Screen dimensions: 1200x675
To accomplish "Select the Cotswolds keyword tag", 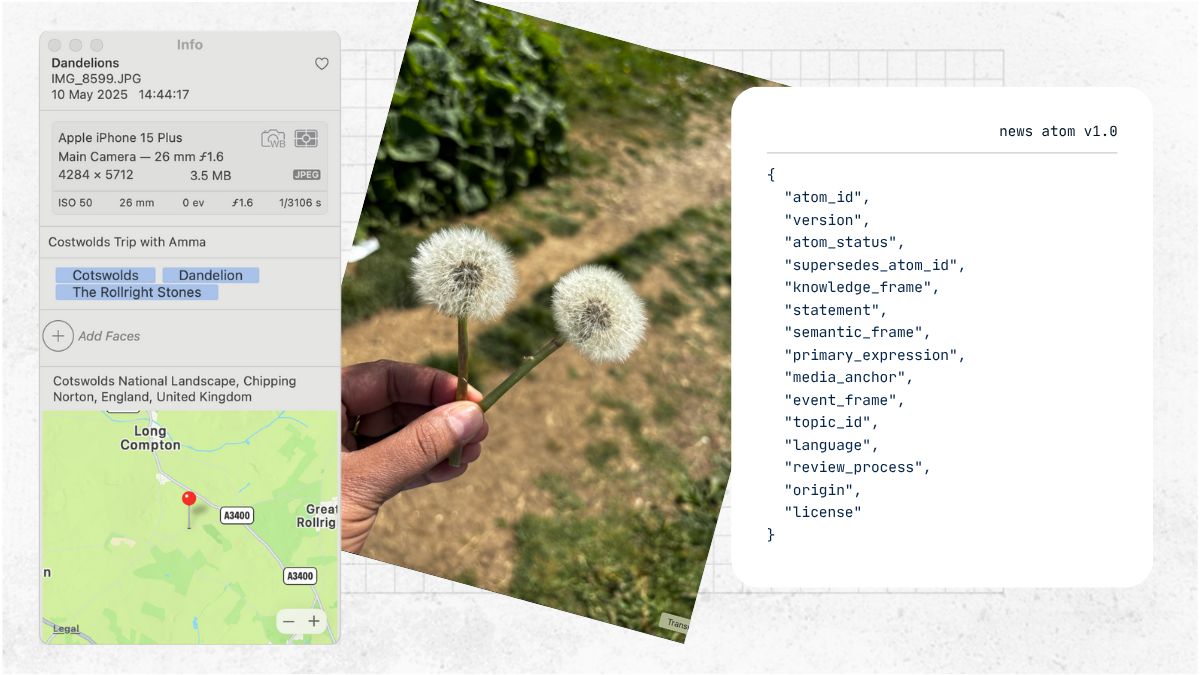I will (105, 275).
